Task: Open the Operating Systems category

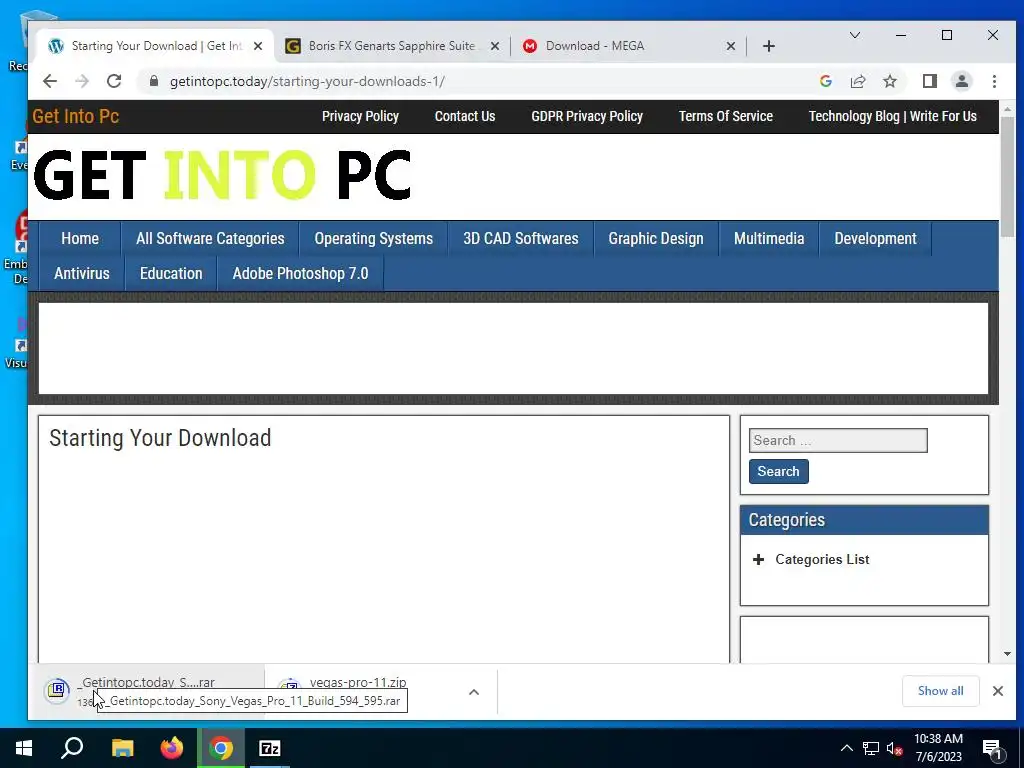Action: click(374, 238)
